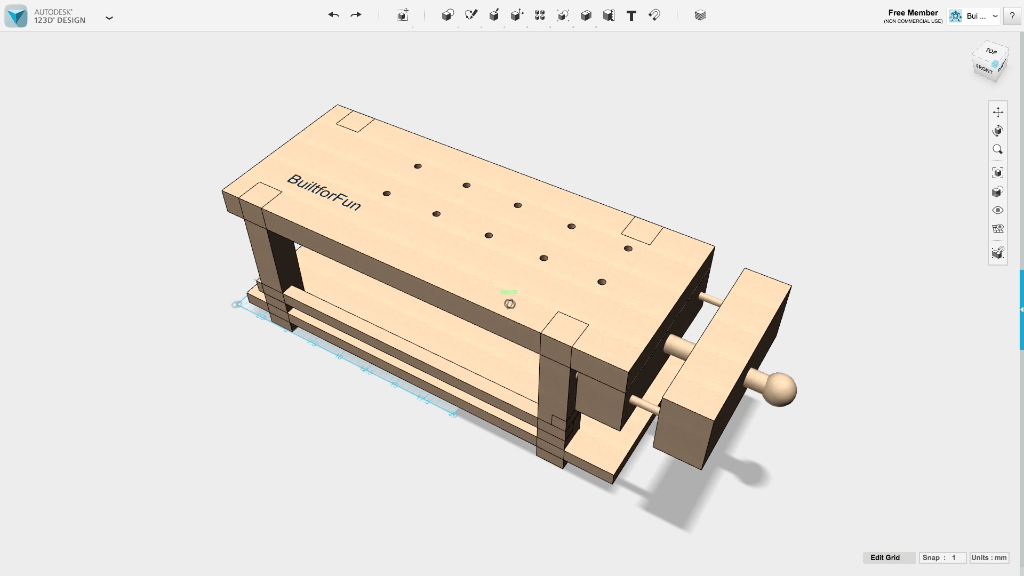1024x576 pixels.
Task: Open the Measure tool
Action: pos(609,15)
